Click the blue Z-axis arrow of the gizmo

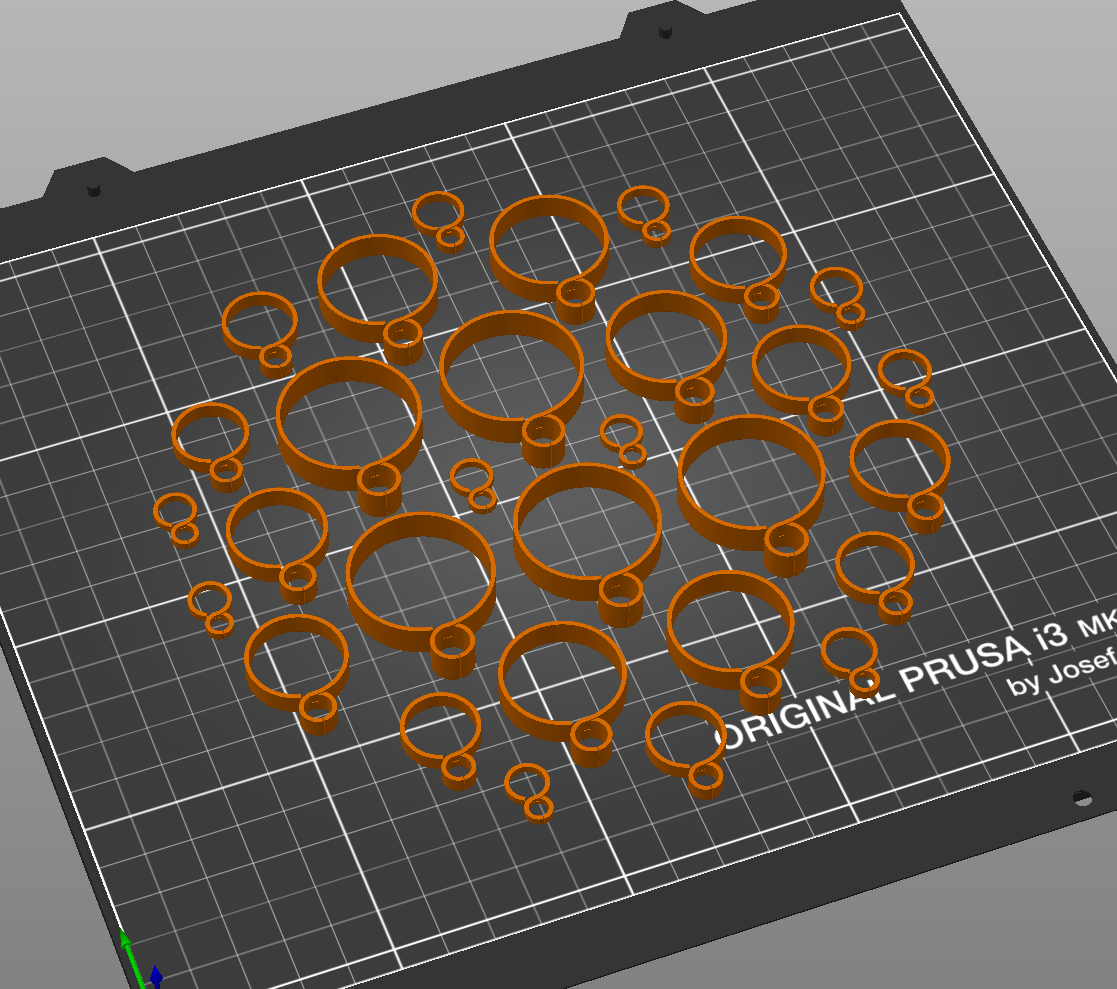click(x=155, y=975)
